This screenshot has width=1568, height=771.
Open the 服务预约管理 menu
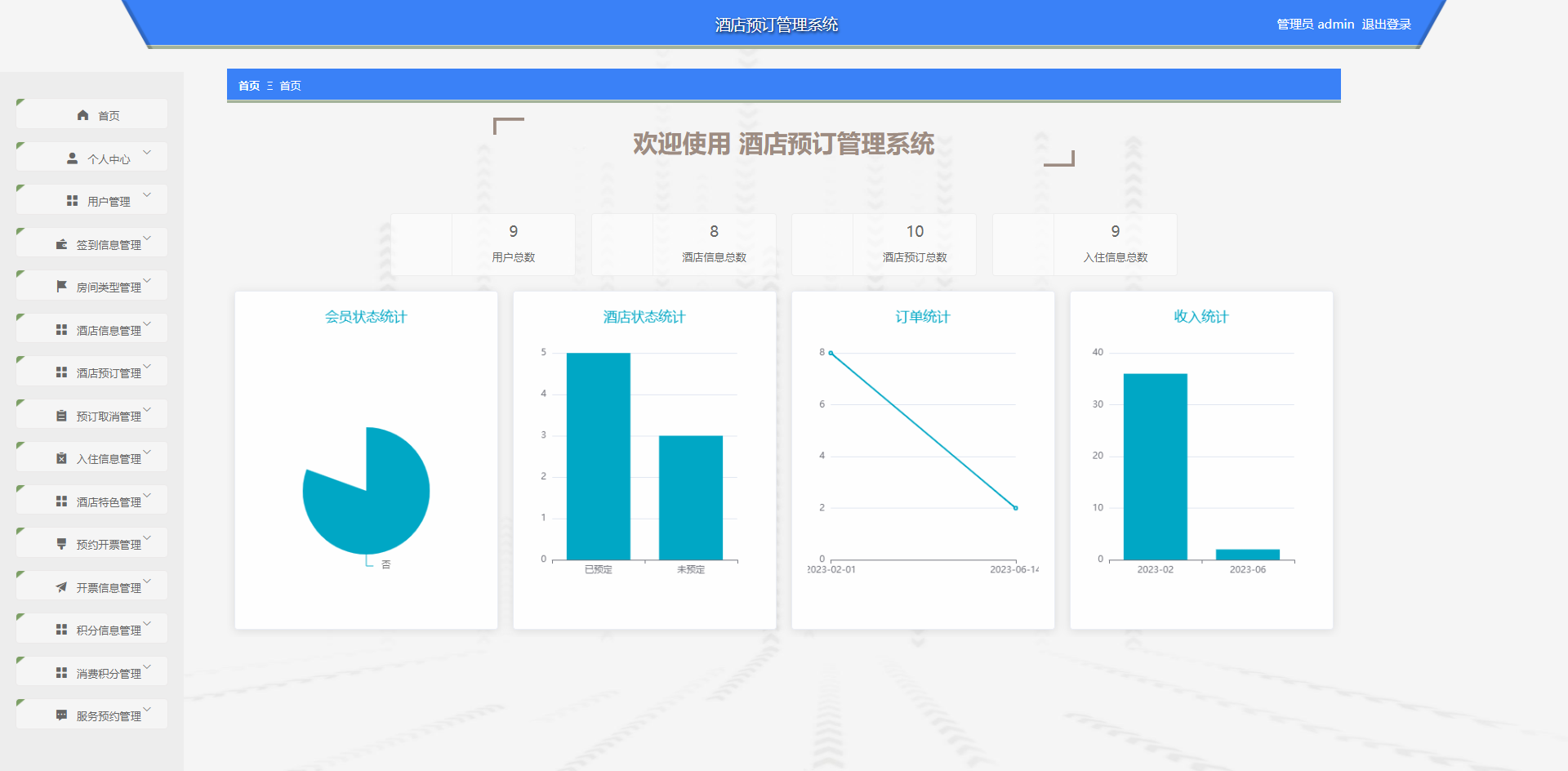click(x=91, y=714)
